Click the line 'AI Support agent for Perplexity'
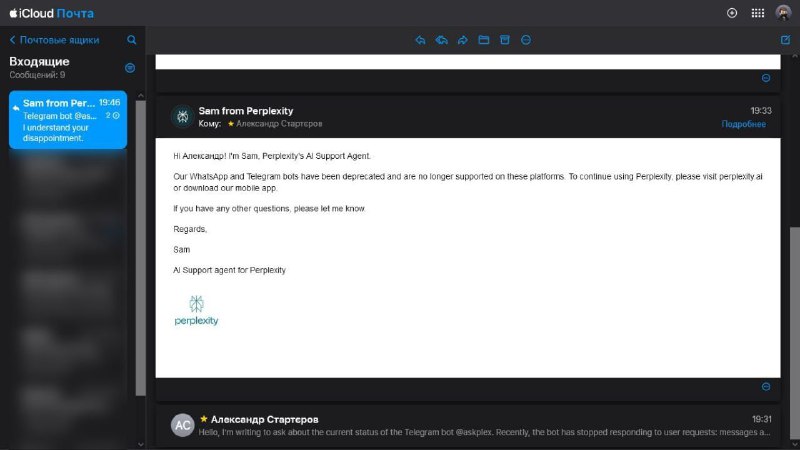 (229, 270)
